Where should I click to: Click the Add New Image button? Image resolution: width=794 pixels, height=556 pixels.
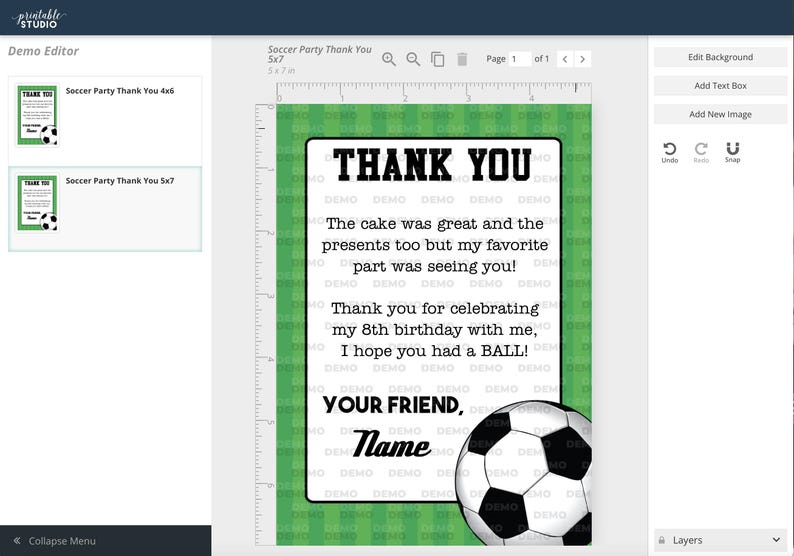pos(721,114)
